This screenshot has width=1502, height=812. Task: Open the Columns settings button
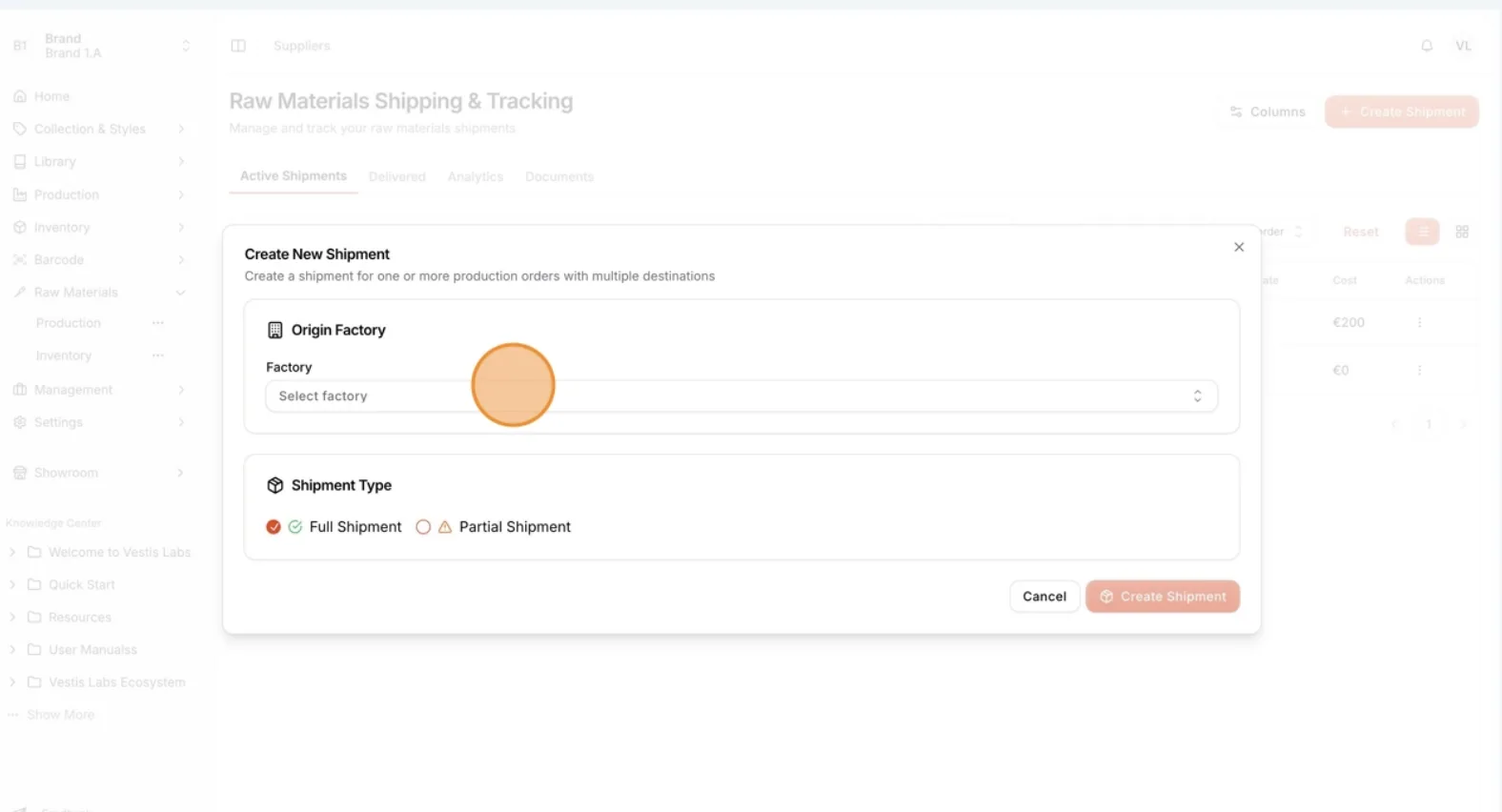(x=1268, y=112)
